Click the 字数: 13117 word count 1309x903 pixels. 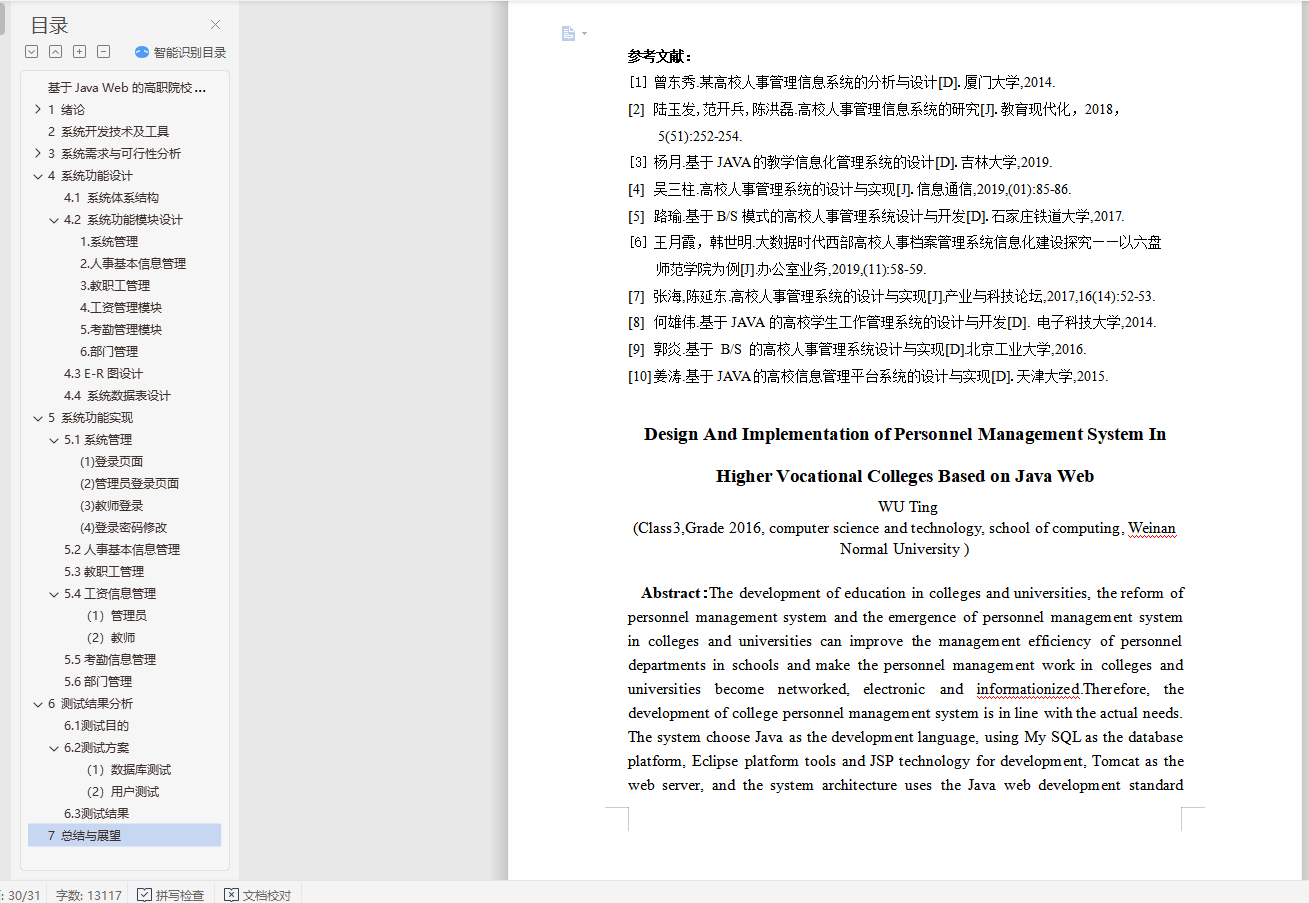89,895
